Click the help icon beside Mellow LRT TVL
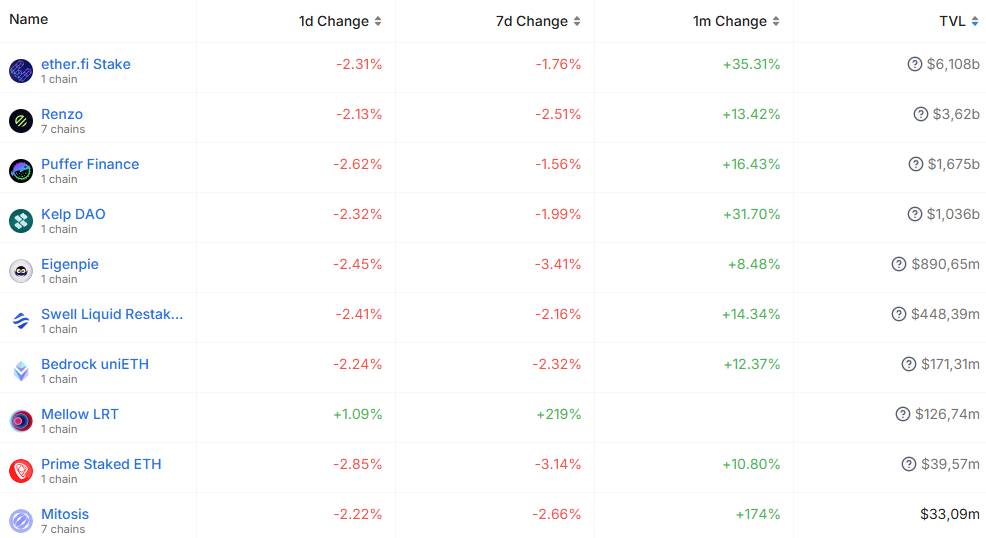Screen dimensions: 986x538 [903, 414]
